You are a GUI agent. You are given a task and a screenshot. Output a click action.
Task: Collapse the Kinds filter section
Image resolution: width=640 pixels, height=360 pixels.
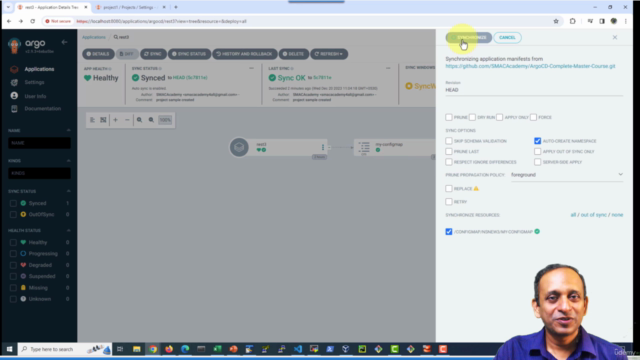(68, 160)
